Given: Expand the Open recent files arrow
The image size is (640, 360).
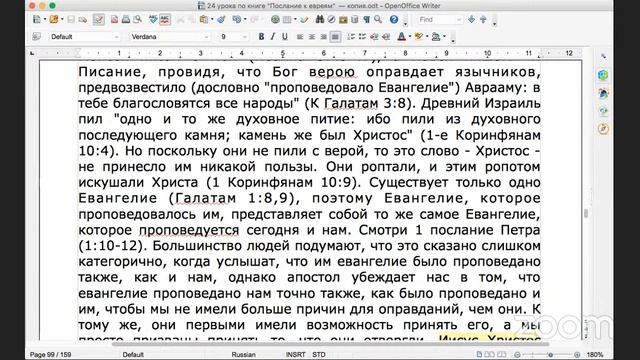Looking at the screenshot, I should [61, 19].
